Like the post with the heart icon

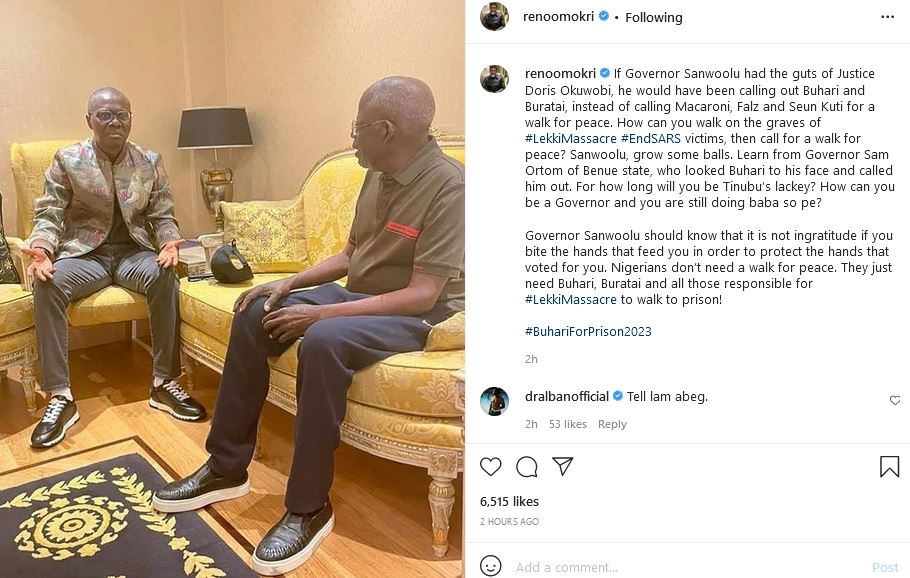pos(490,467)
